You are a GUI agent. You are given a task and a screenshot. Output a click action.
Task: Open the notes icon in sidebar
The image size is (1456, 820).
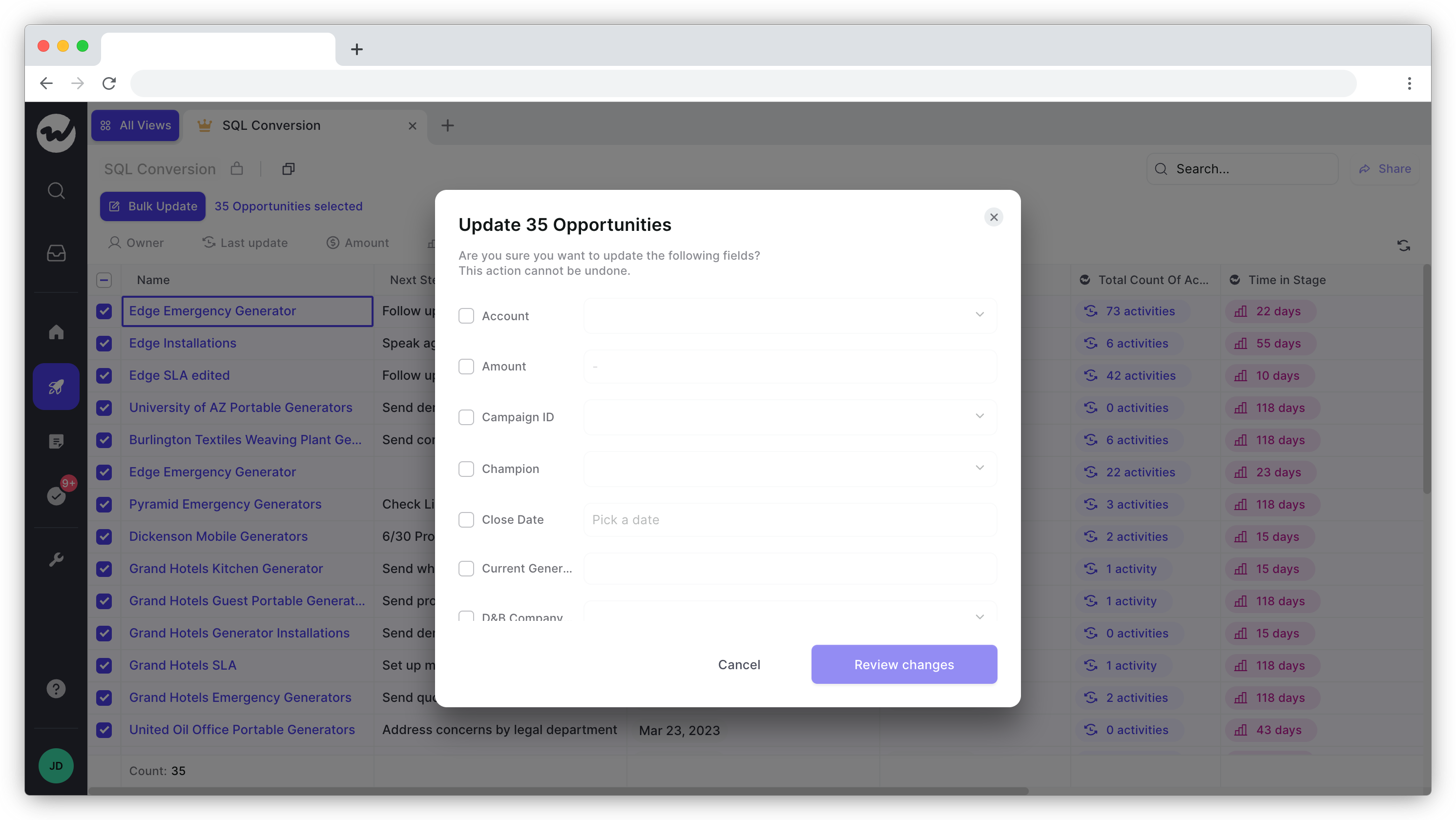tap(56, 441)
